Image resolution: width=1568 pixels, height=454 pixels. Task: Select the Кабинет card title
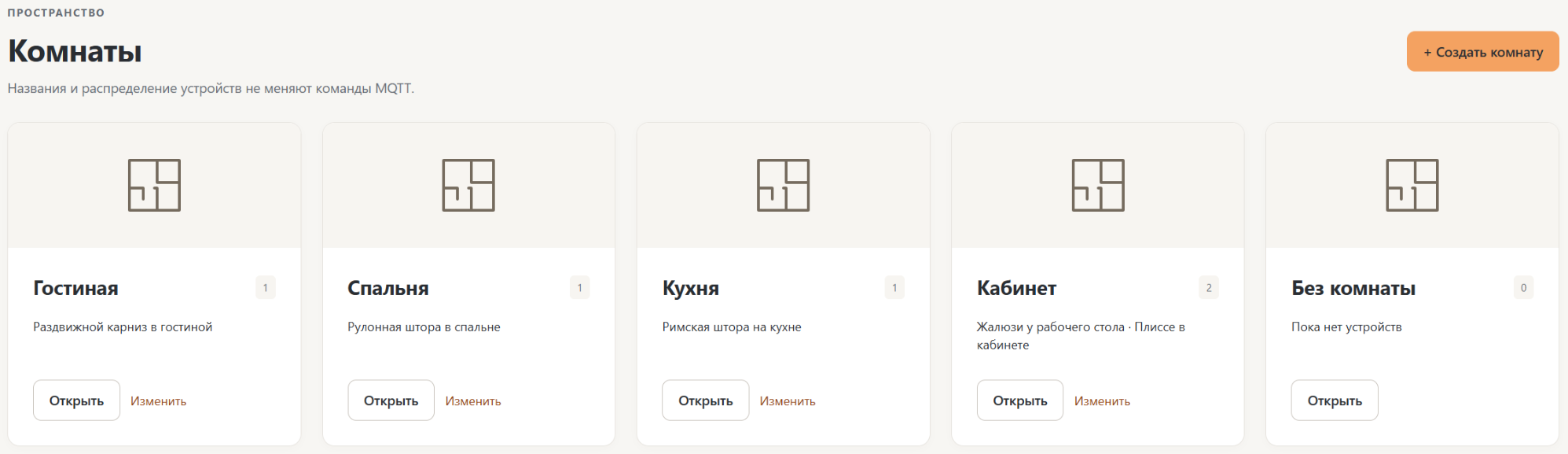click(x=1016, y=288)
